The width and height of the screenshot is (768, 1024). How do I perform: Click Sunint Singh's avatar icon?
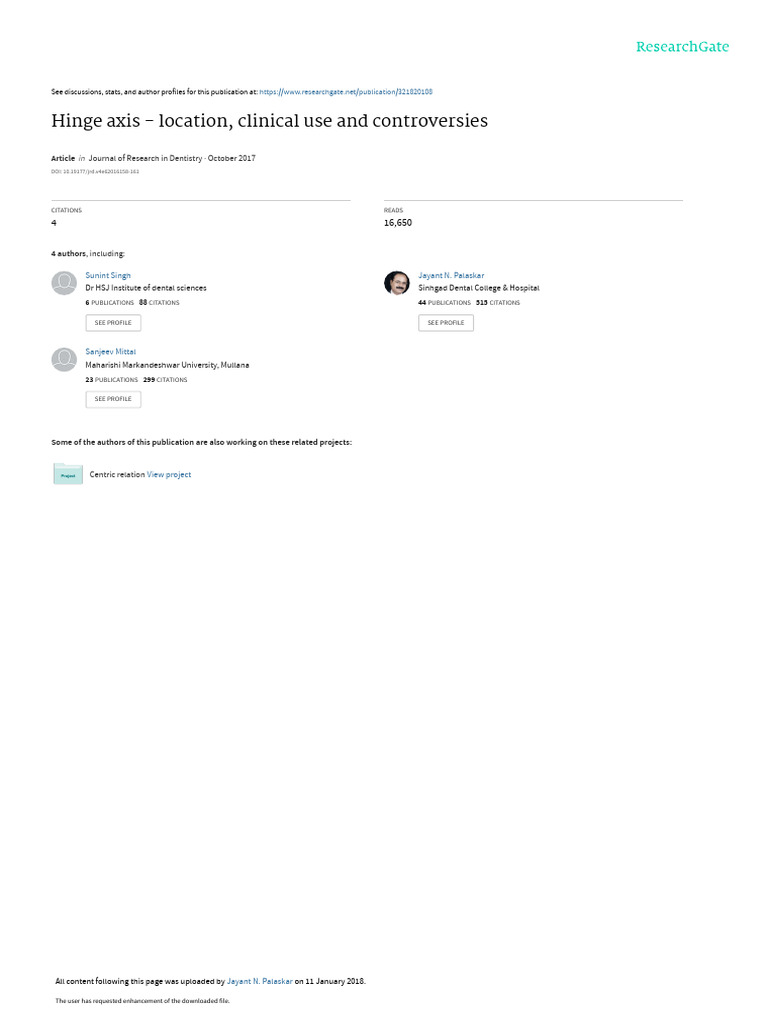(x=64, y=283)
